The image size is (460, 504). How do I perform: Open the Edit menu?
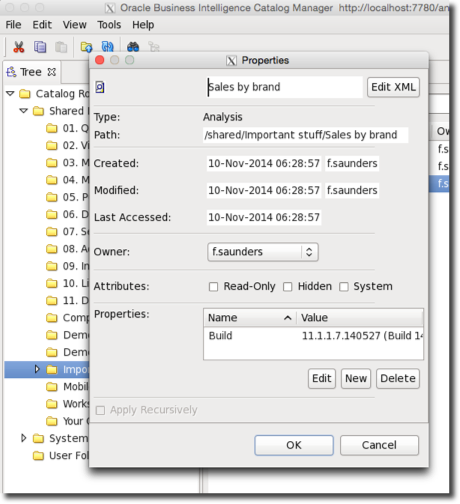[x=42, y=25]
